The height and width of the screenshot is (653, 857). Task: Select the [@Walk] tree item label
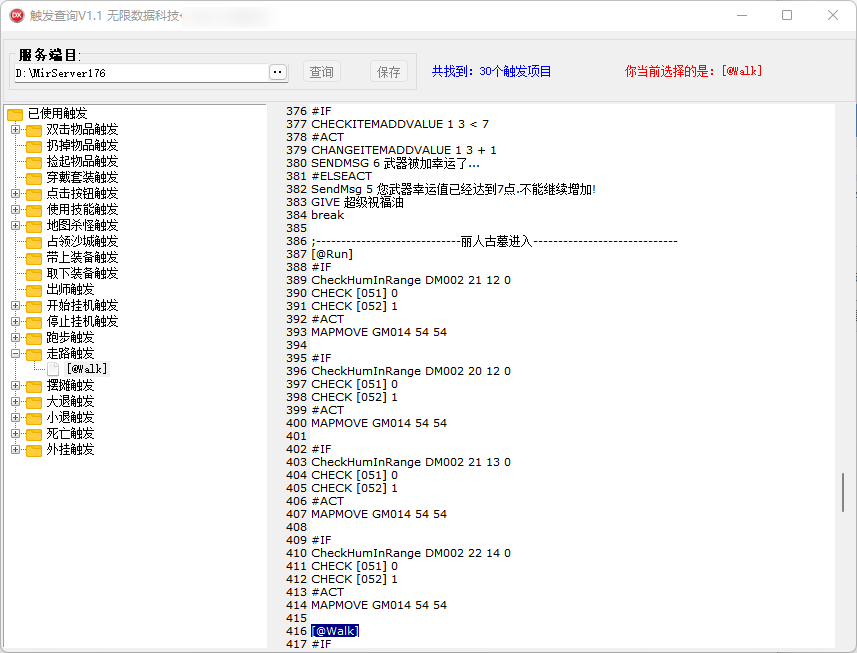[x=87, y=369]
